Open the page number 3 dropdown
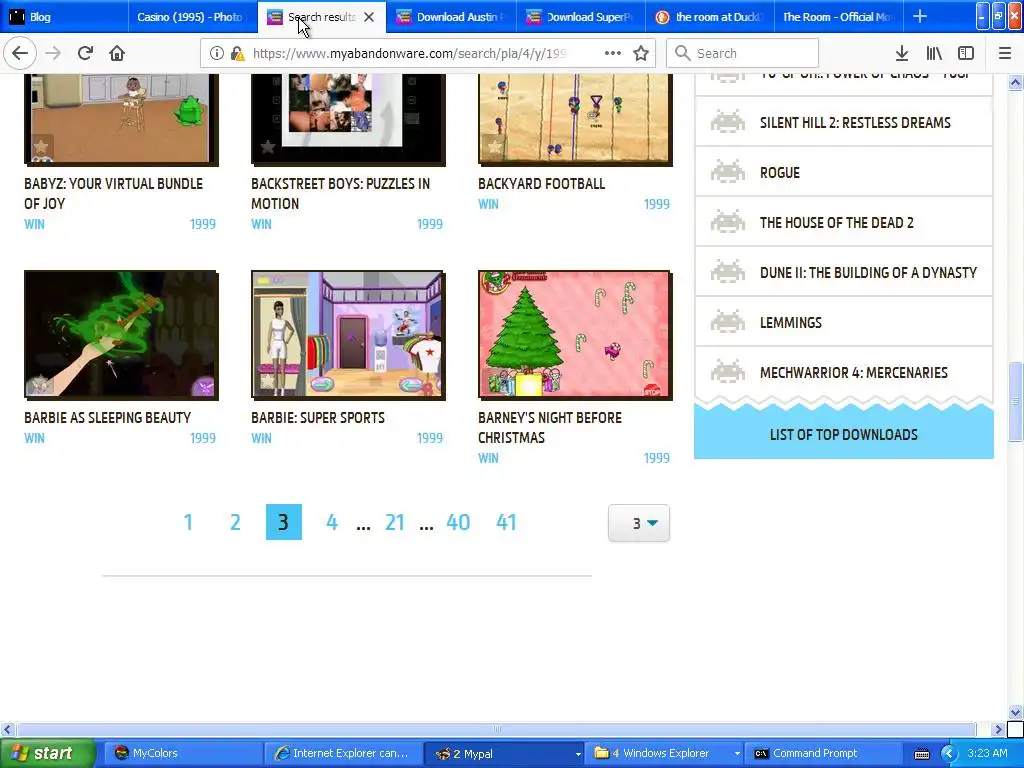This screenshot has width=1024, height=768. (x=639, y=523)
